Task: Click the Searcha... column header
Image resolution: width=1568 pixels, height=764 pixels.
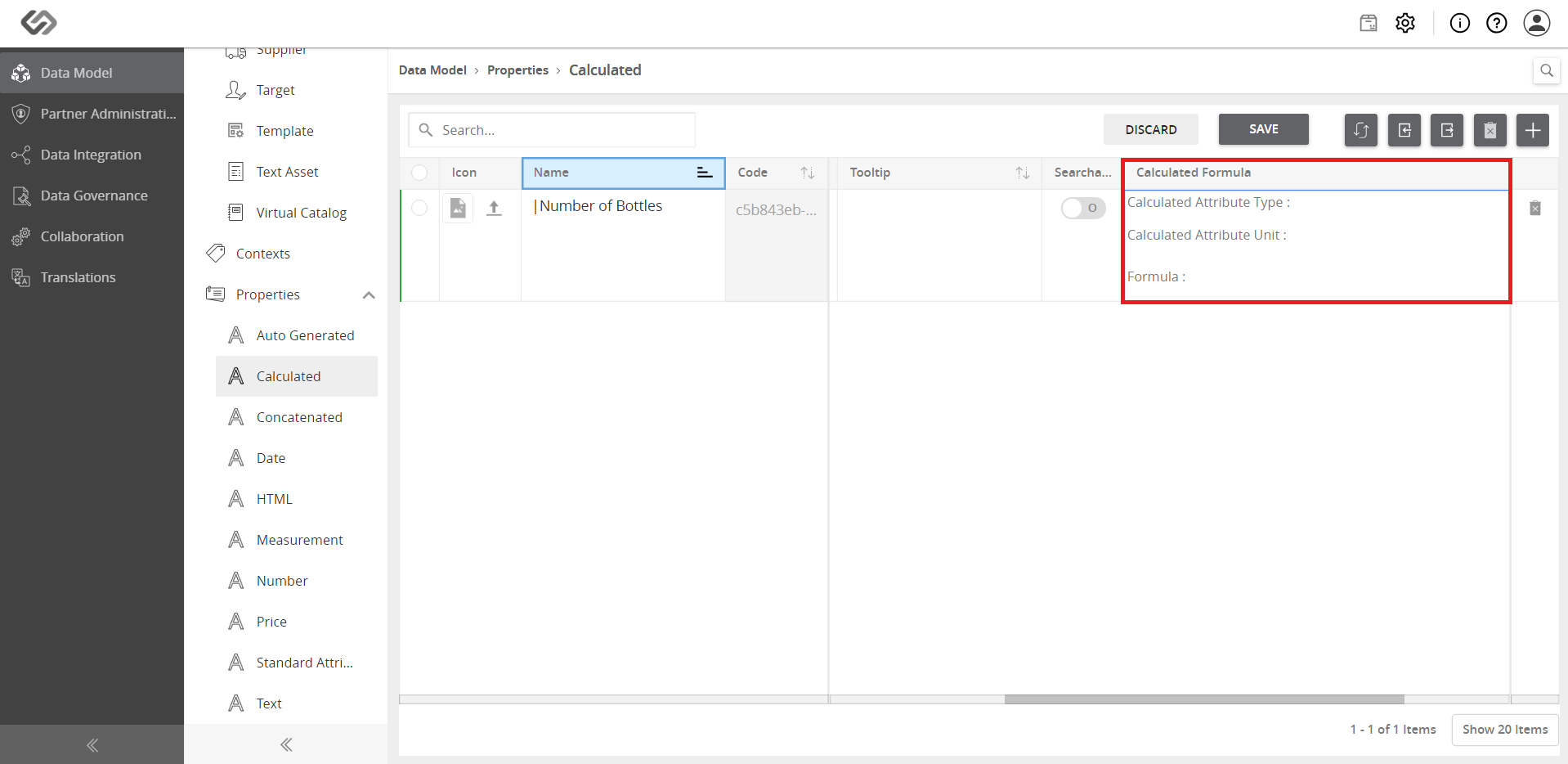Action: coord(1082,173)
